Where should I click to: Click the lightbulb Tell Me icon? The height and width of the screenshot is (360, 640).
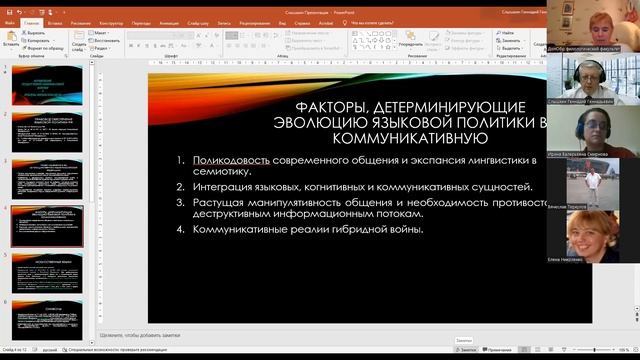click(x=345, y=23)
